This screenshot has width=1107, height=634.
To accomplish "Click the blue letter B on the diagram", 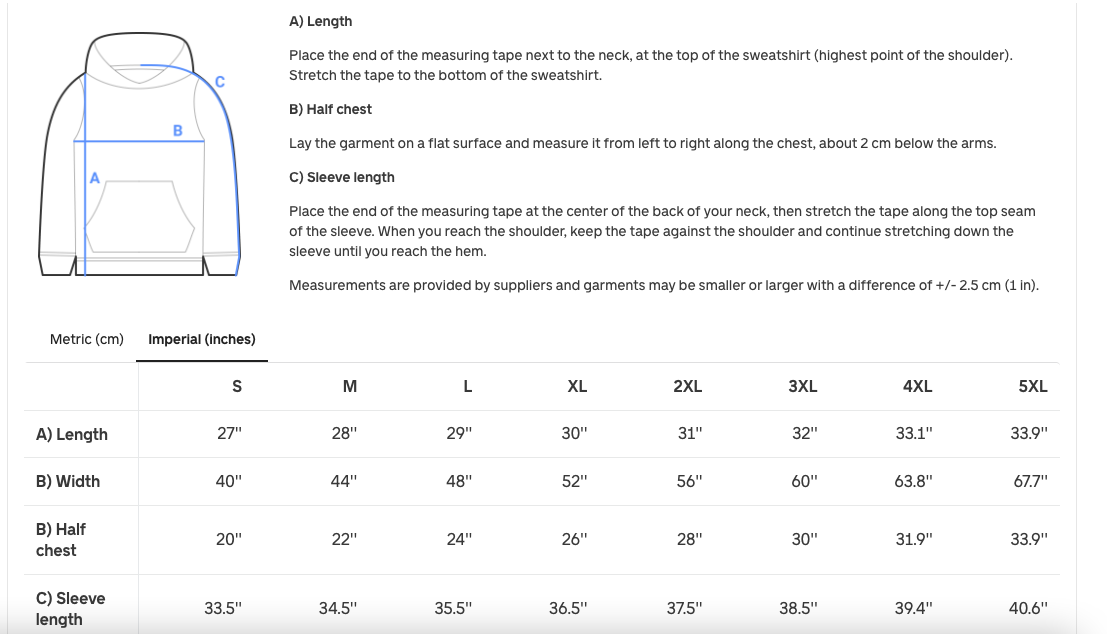I will (178, 130).
